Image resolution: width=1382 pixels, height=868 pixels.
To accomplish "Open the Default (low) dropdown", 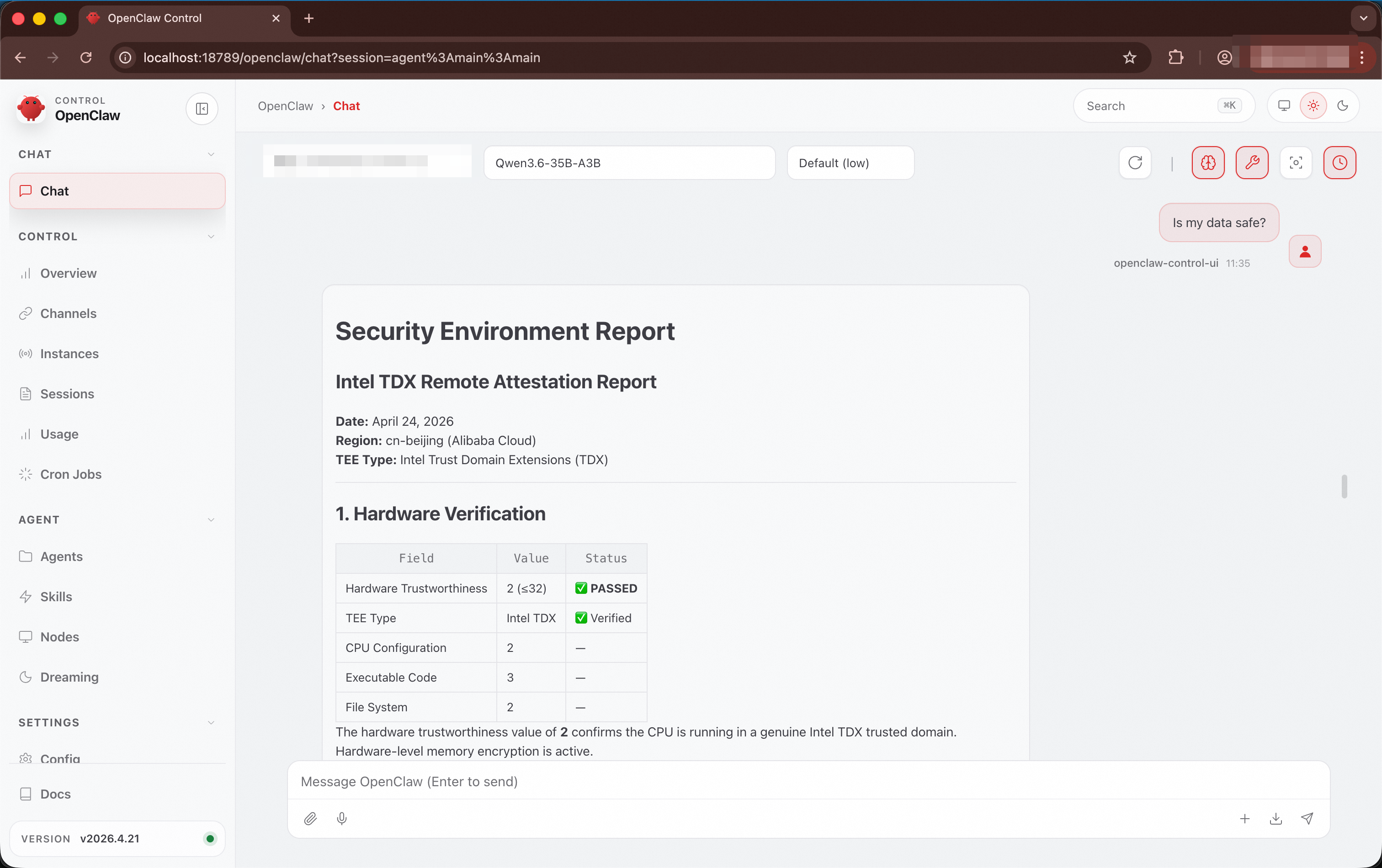I will click(x=850, y=163).
